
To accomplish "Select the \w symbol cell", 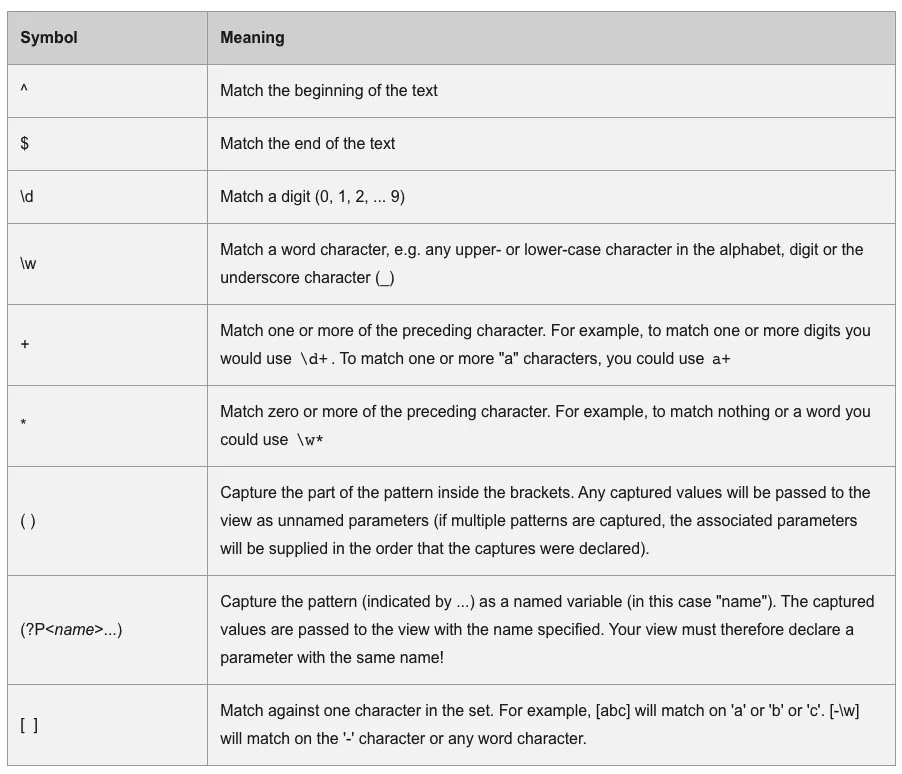I will (x=28, y=264).
